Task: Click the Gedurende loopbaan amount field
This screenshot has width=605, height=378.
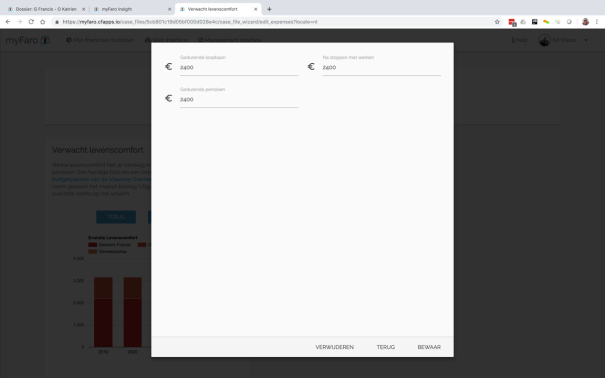Action: click(239, 68)
